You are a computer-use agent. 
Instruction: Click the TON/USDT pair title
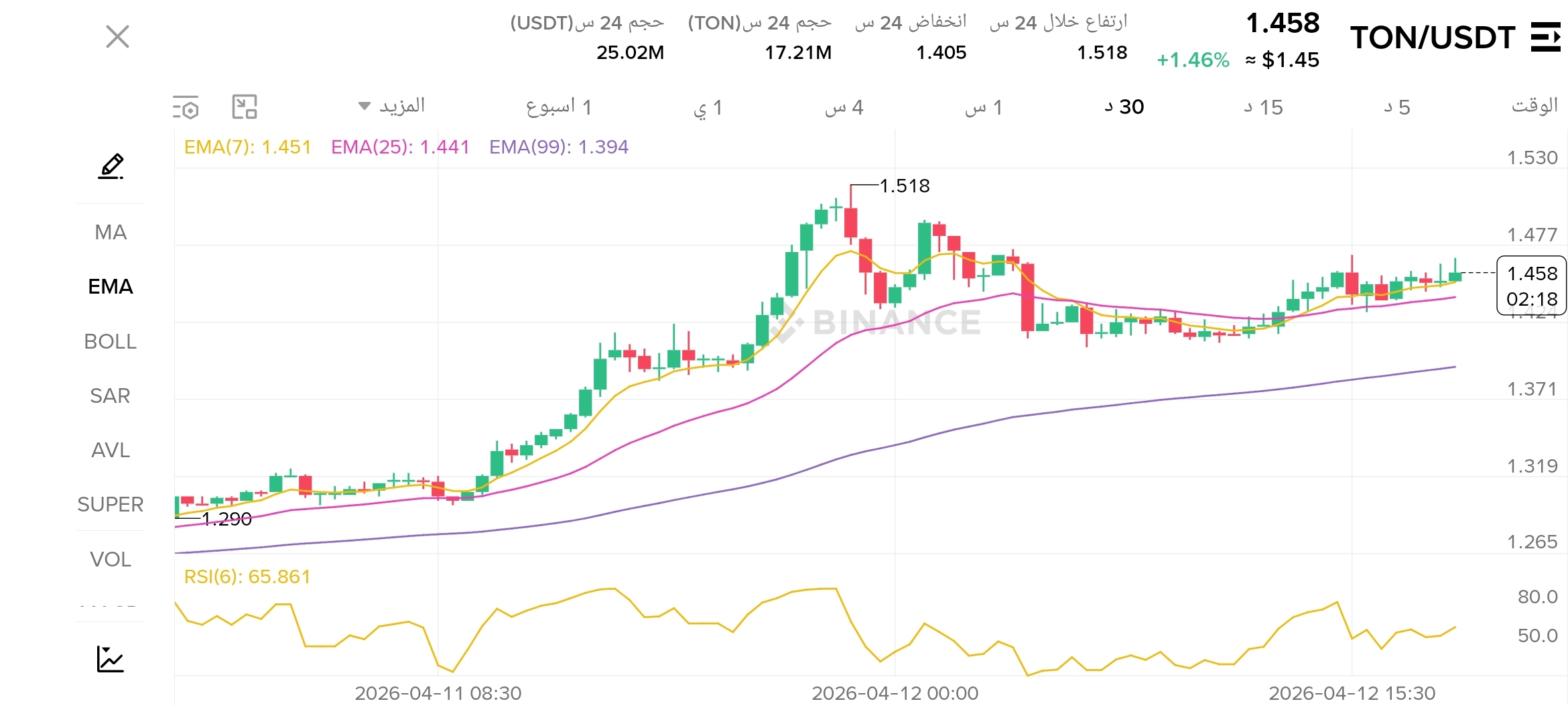tap(1432, 38)
